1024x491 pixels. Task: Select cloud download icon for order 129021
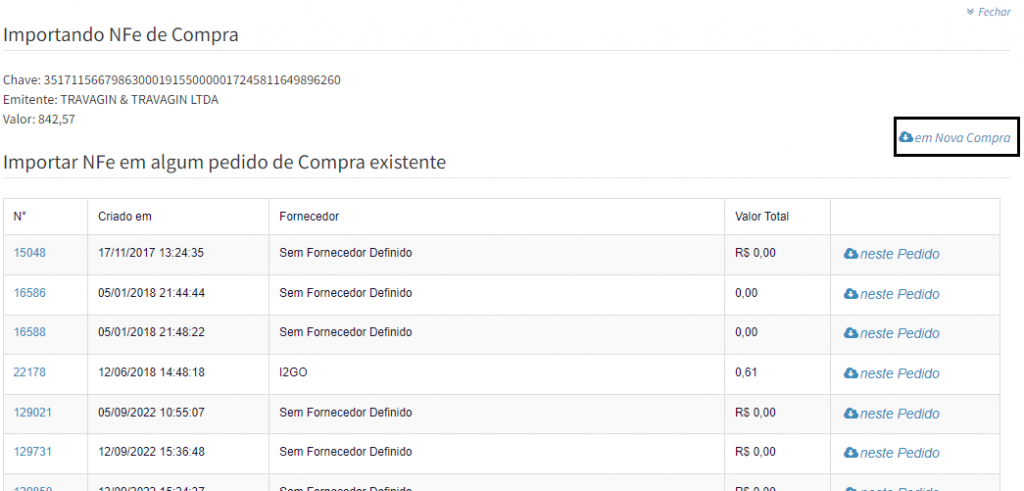pyautogui.click(x=851, y=413)
